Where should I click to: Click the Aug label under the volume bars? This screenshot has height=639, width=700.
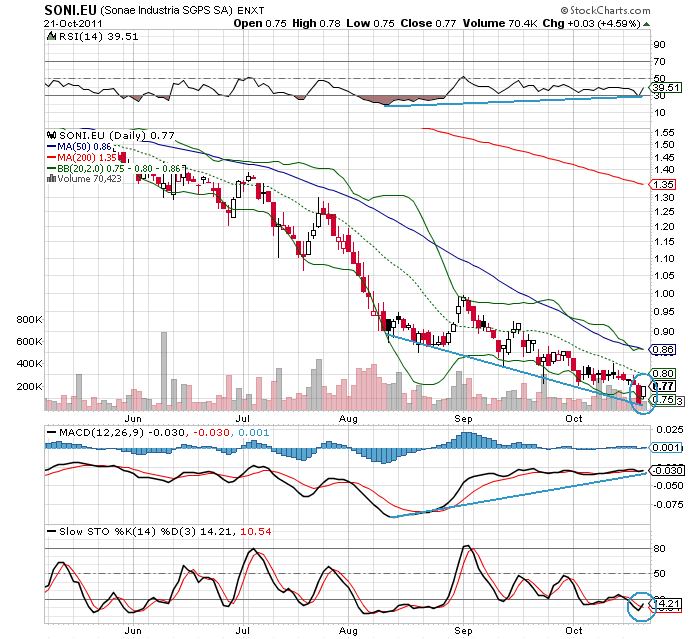(348, 418)
